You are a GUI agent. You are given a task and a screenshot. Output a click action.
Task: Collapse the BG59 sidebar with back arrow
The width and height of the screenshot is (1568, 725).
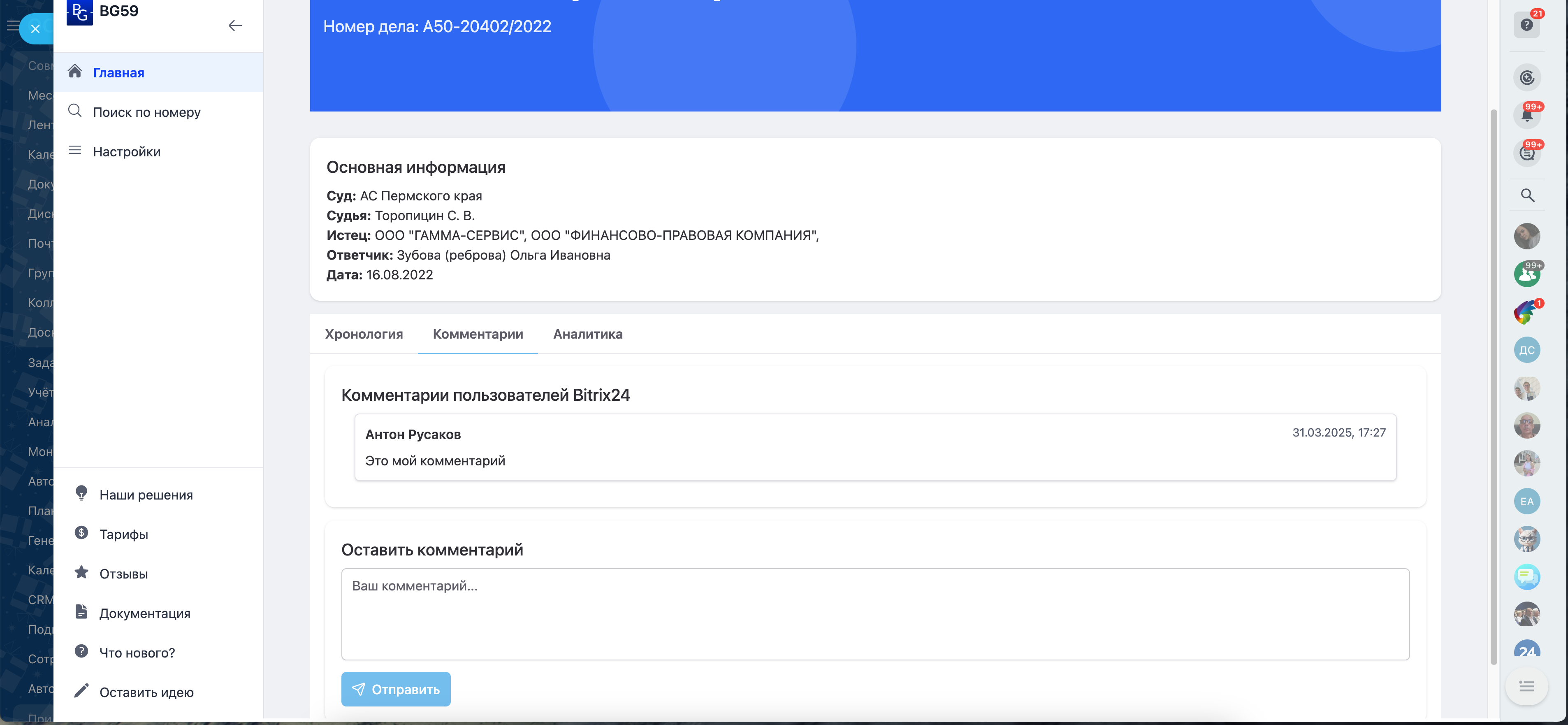pos(235,26)
